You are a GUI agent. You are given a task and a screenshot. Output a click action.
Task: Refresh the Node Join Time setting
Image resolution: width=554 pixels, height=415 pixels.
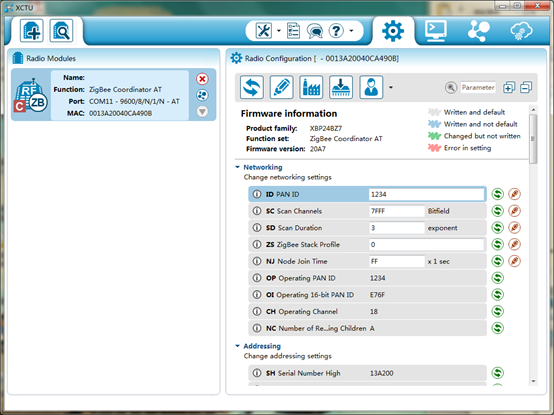(497, 261)
